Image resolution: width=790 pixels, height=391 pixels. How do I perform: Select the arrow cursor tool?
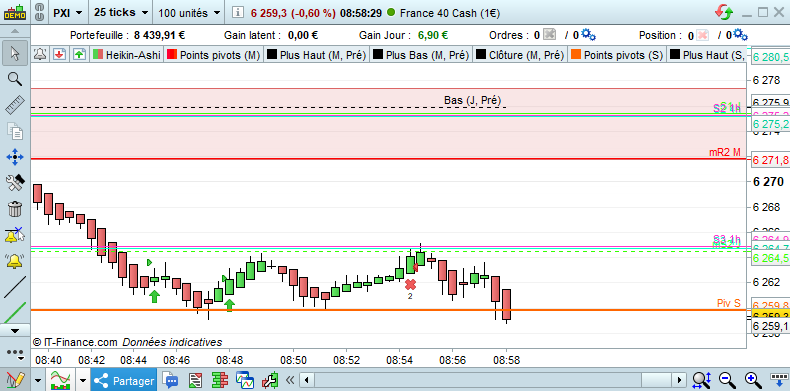coord(15,54)
